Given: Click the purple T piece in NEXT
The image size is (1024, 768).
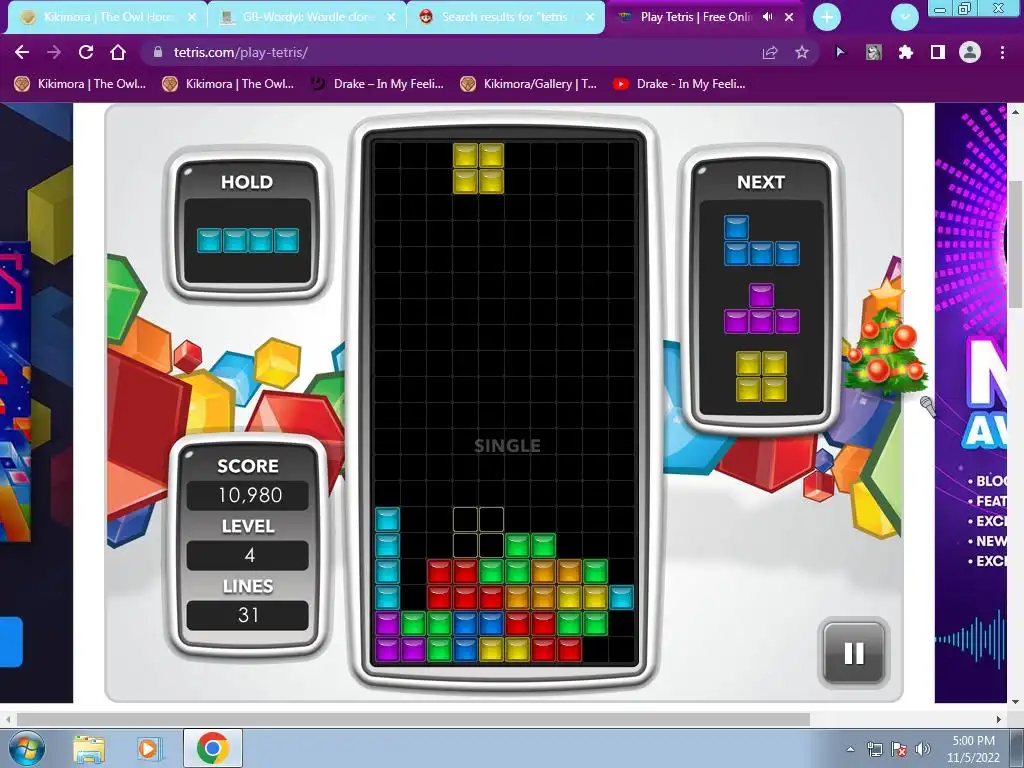Looking at the screenshot, I should [x=761, y=309].
